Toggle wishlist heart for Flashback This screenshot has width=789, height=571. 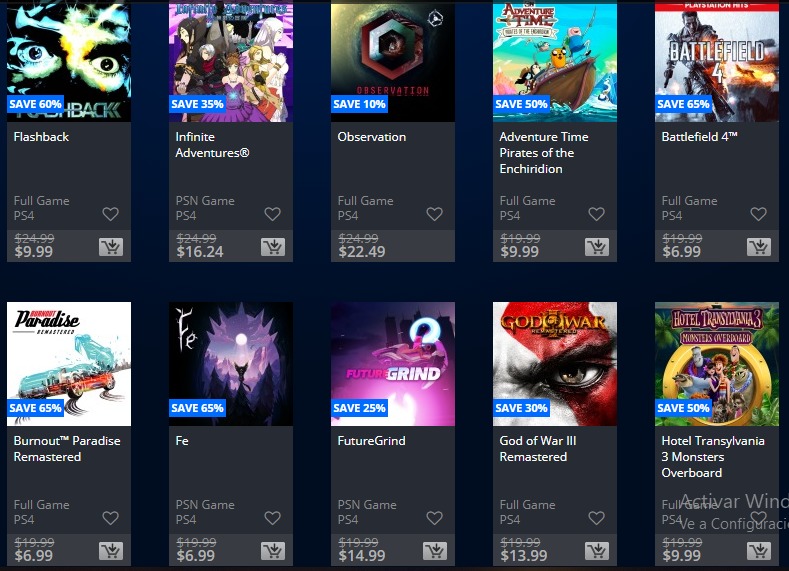[x=111, y=214]
